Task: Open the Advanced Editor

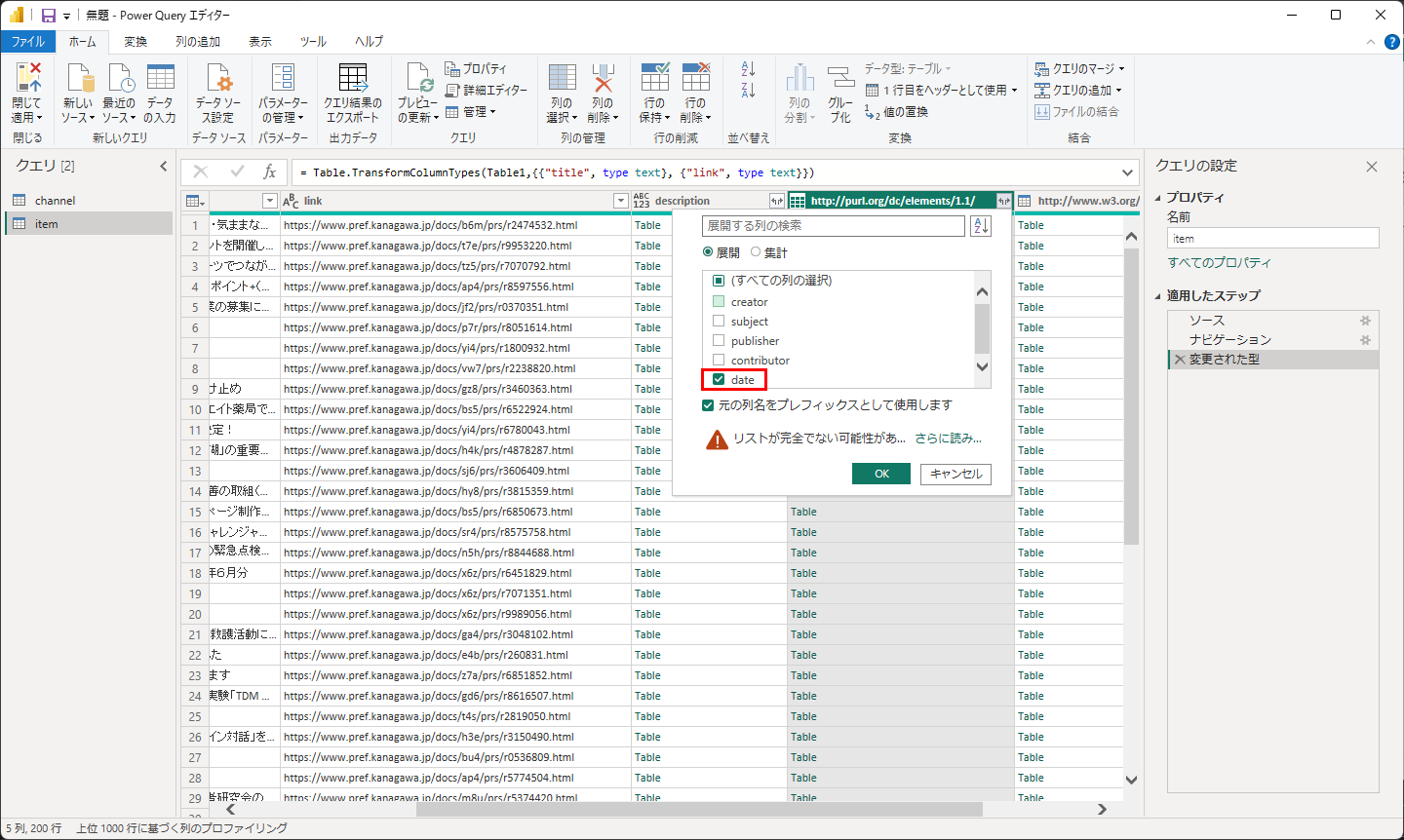Action: [x=487, y=90]
